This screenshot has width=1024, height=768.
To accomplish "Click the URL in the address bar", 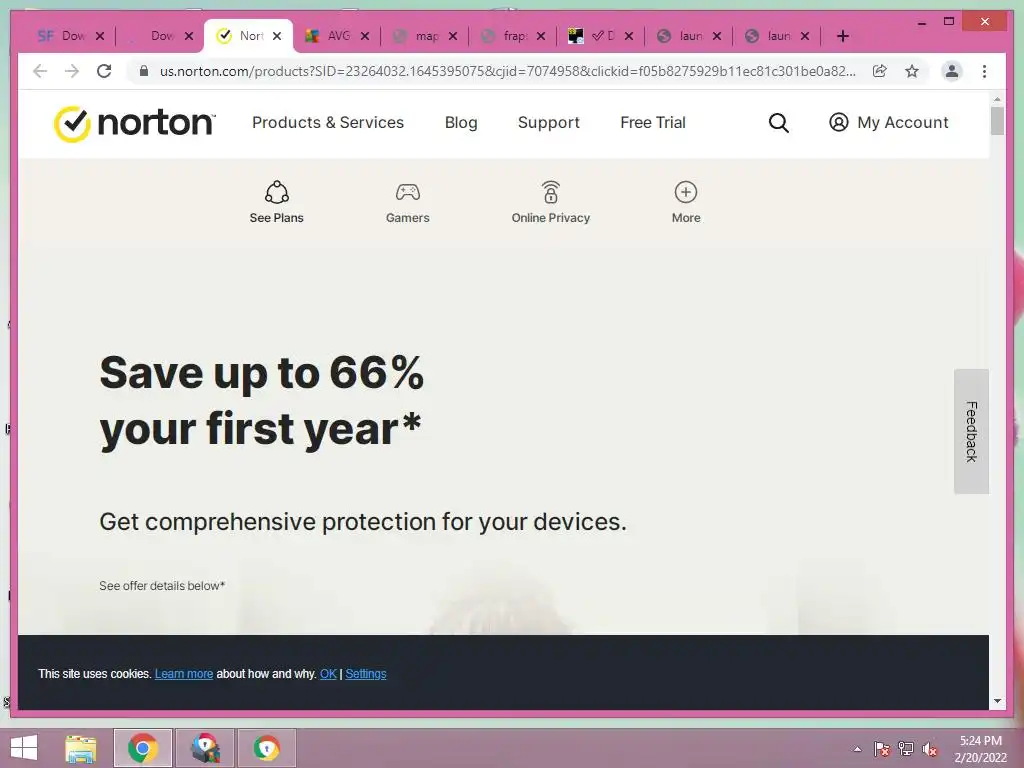I will pos(507,71).
